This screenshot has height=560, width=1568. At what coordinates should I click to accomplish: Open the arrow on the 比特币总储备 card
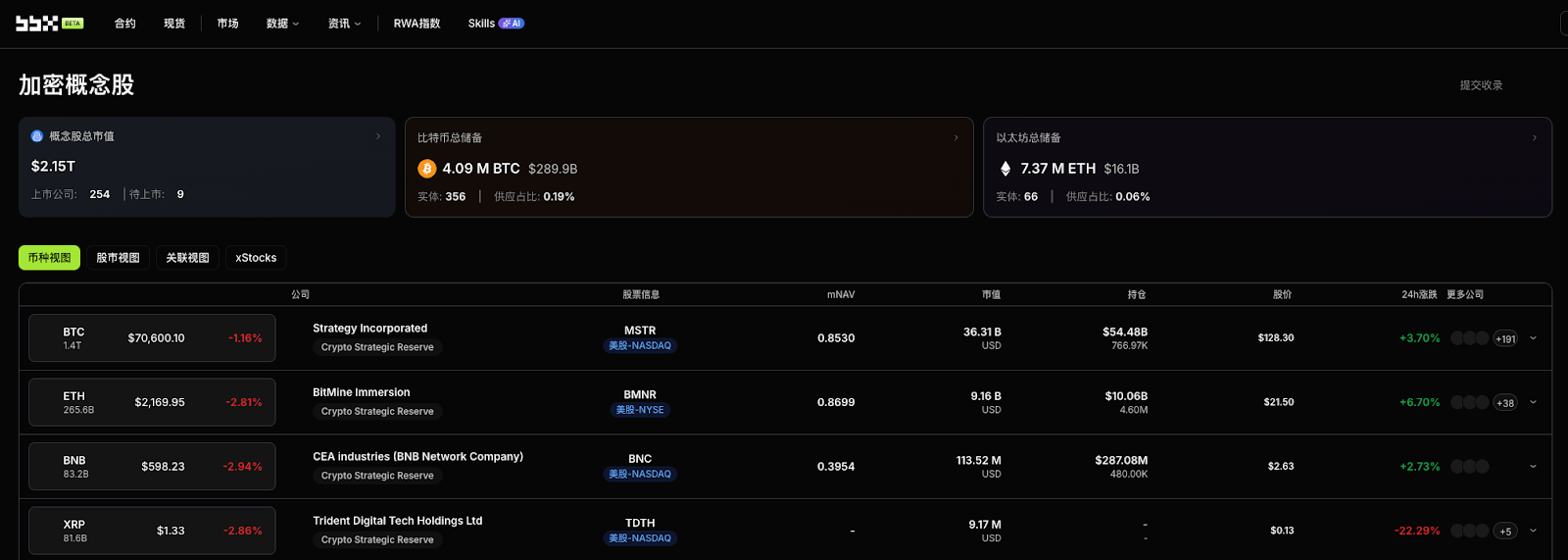(956, 137)
